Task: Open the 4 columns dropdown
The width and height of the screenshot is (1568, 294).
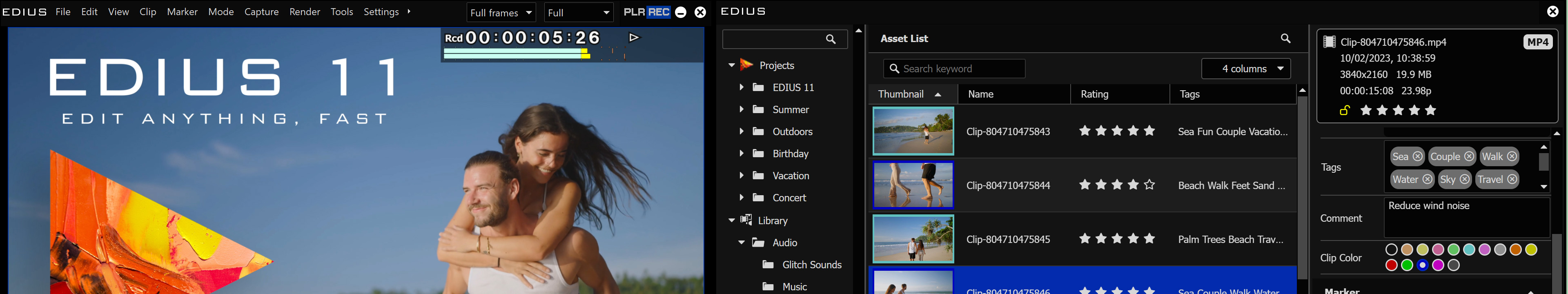Action: (x=1245, y=69)
